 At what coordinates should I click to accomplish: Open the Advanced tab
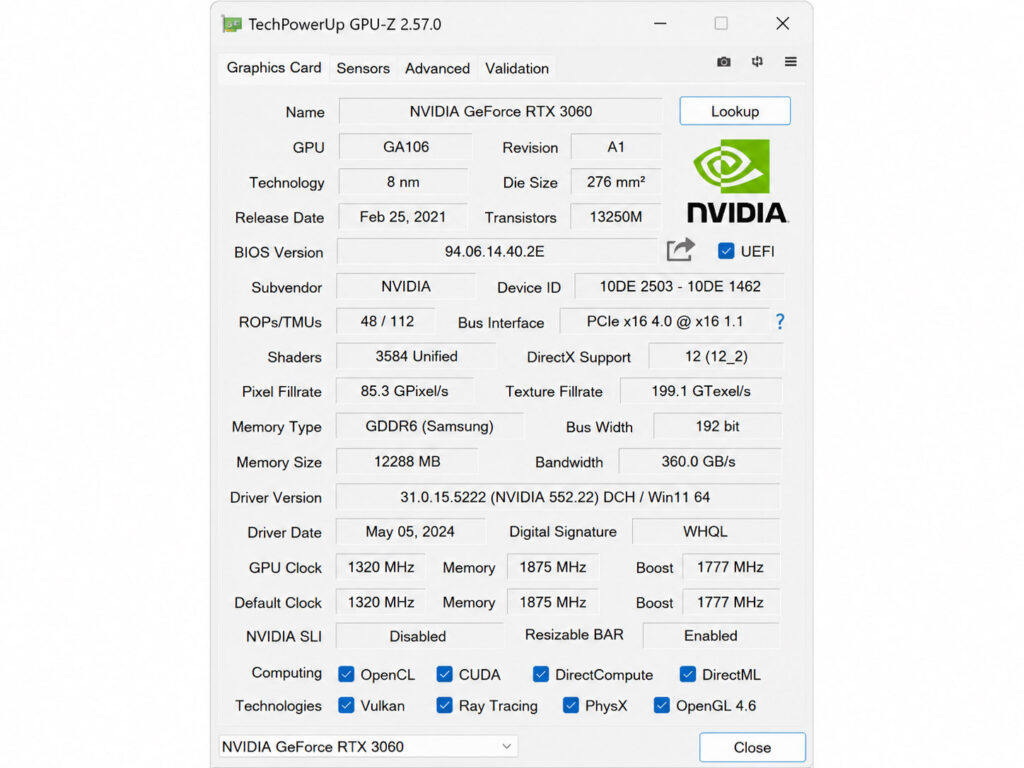coord(437,68)
